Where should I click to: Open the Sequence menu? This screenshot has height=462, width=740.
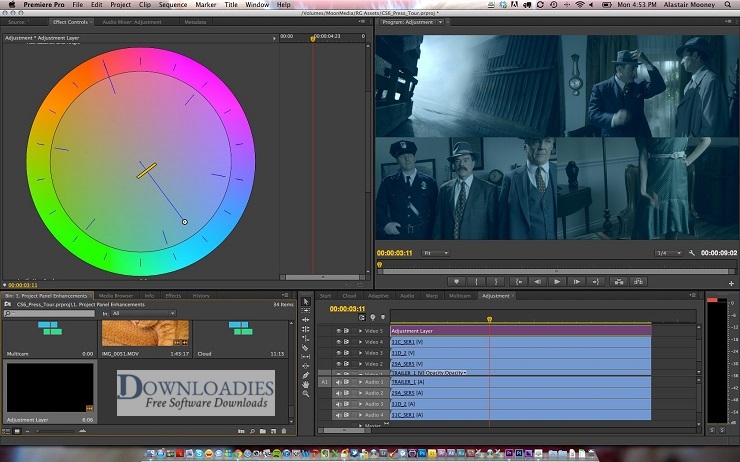(173, 5)
